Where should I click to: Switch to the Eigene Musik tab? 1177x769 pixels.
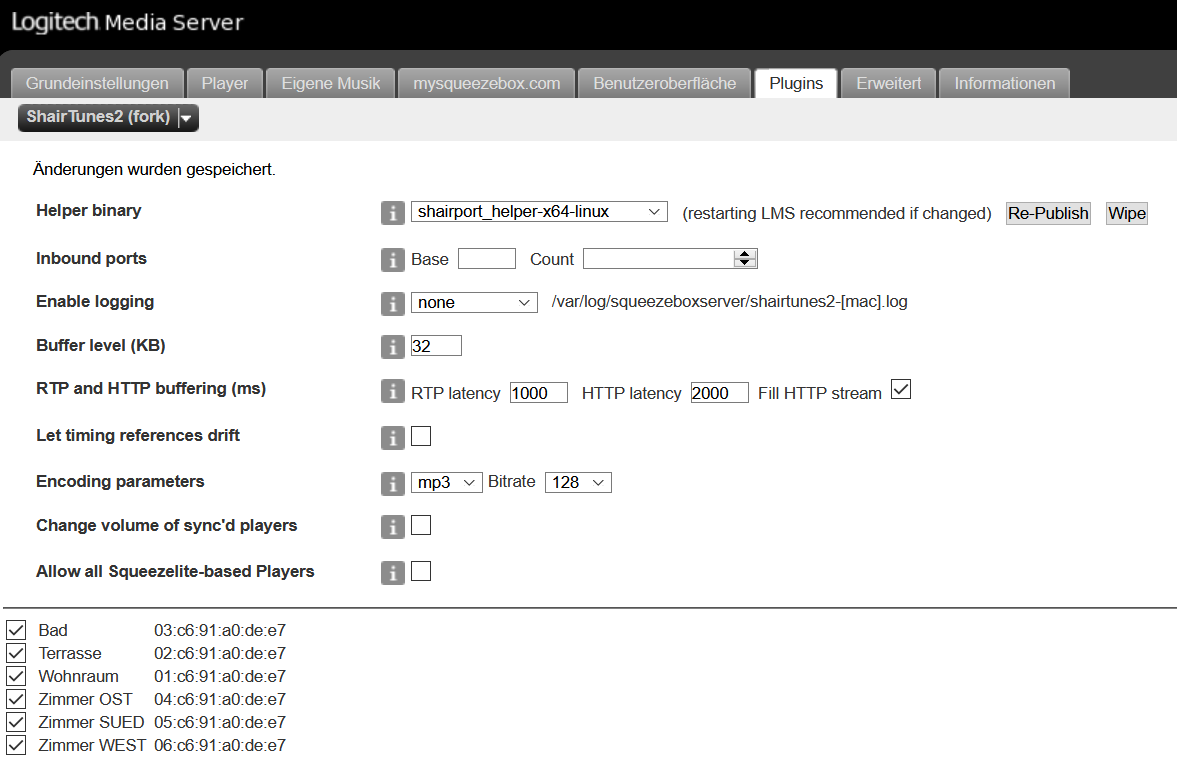[330, 83]
